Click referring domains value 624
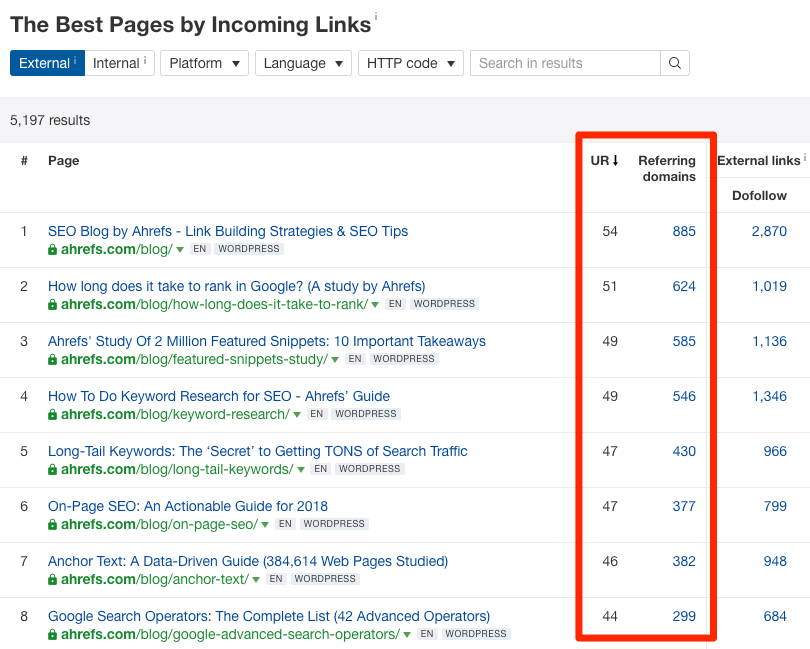 tap(684, 286)
